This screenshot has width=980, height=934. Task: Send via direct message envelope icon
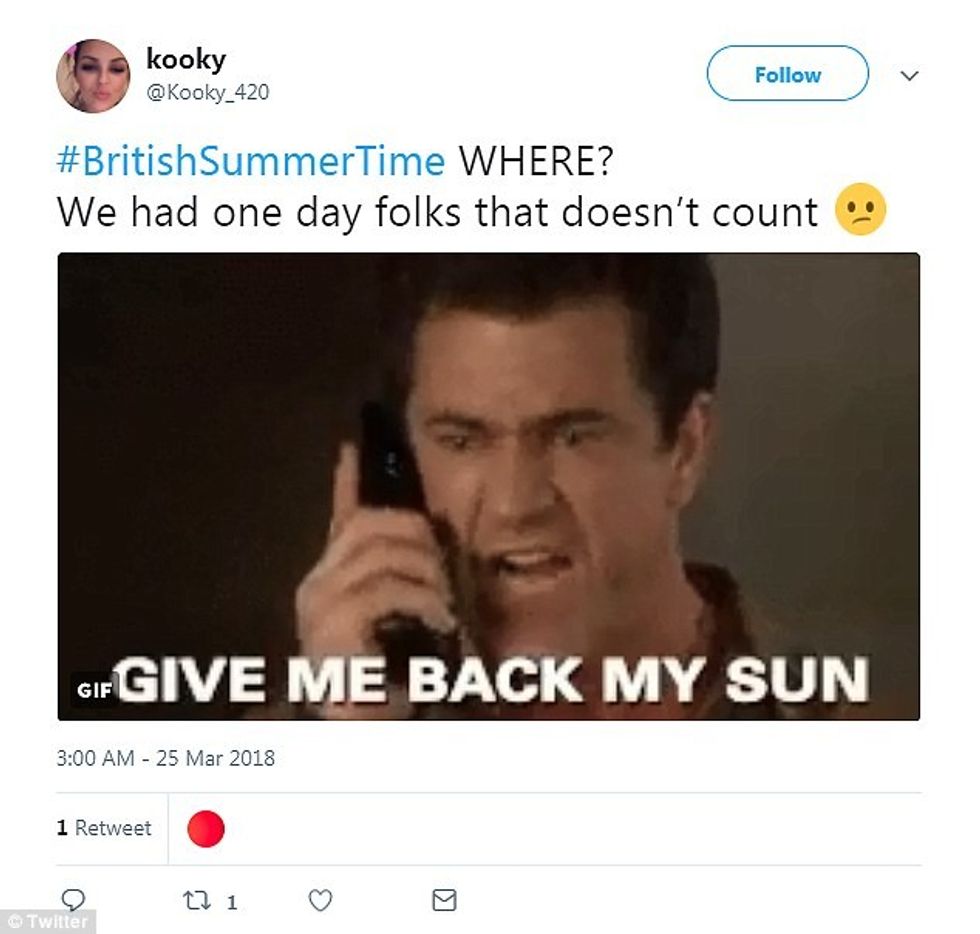coord(444,900)
